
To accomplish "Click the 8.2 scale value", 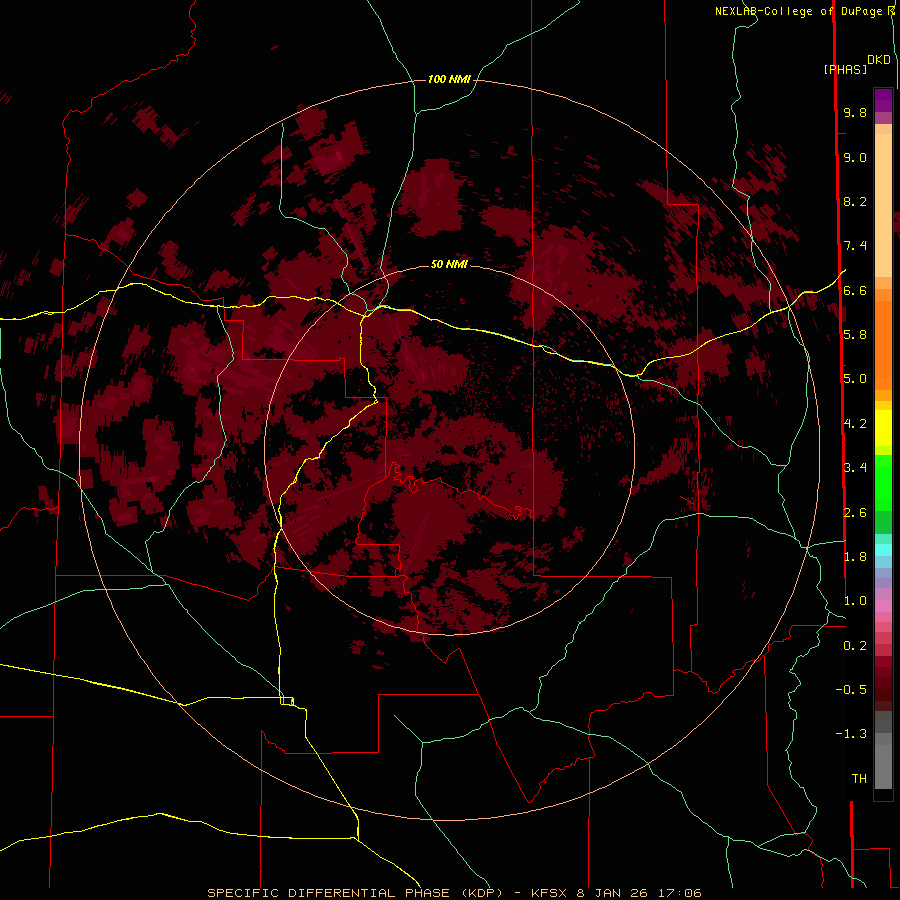I will pos(855,202).
